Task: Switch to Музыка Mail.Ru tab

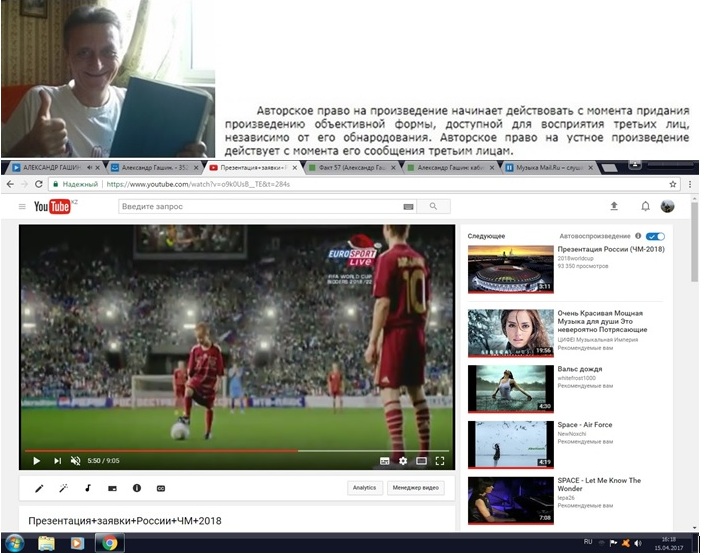Action: 549,167
